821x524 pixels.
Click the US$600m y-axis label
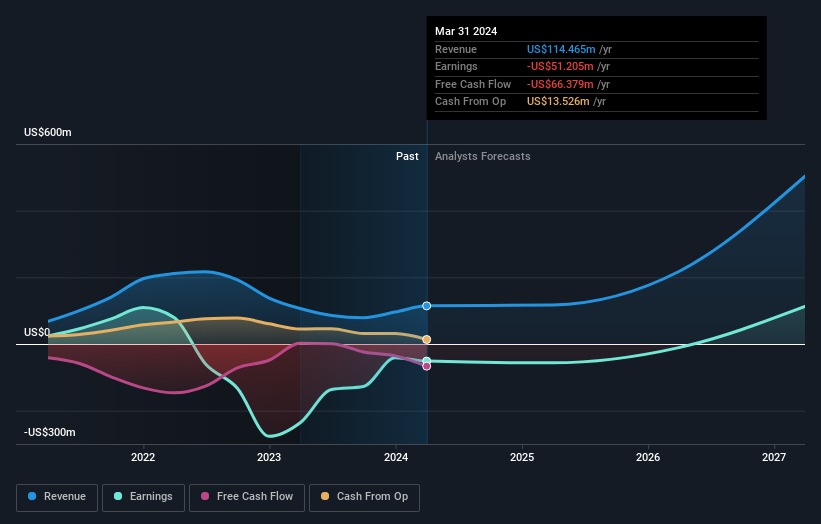pos(48,132)
